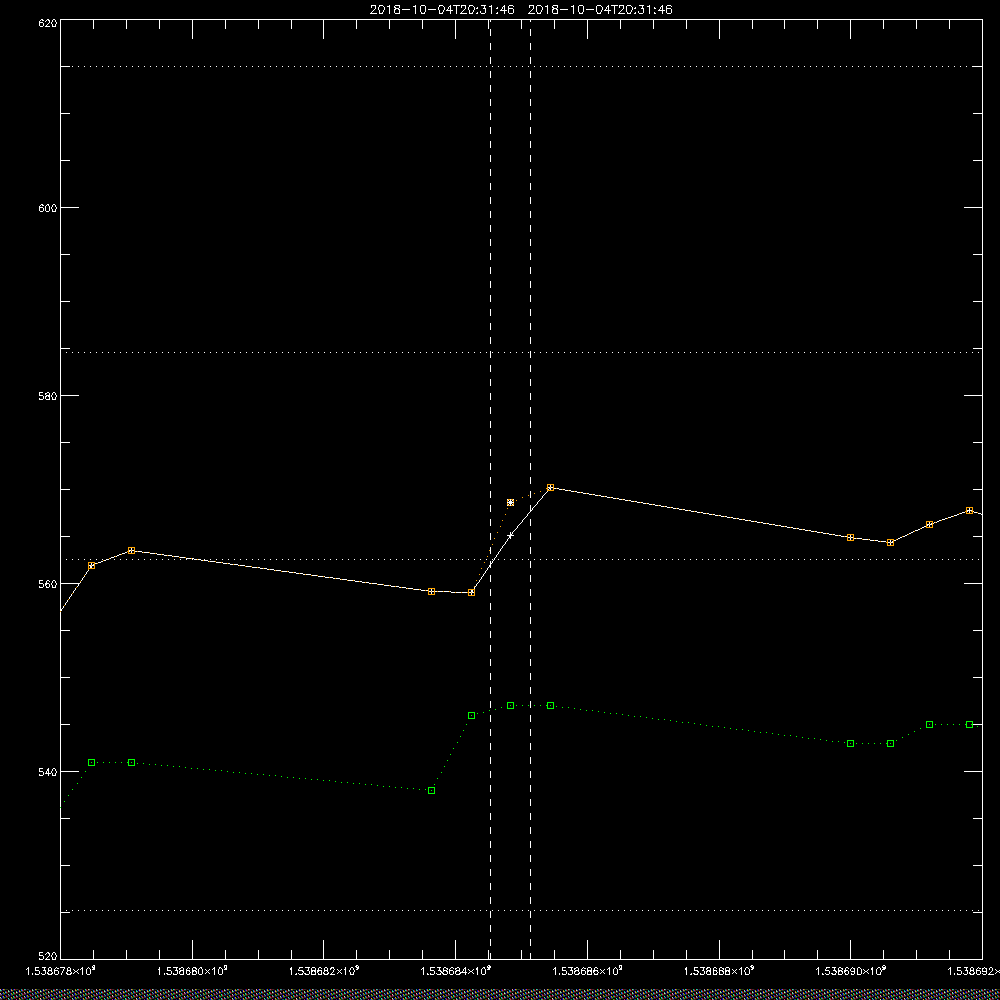Click x-axis label 1.538686×10⁹

click(x=587, y=971)
